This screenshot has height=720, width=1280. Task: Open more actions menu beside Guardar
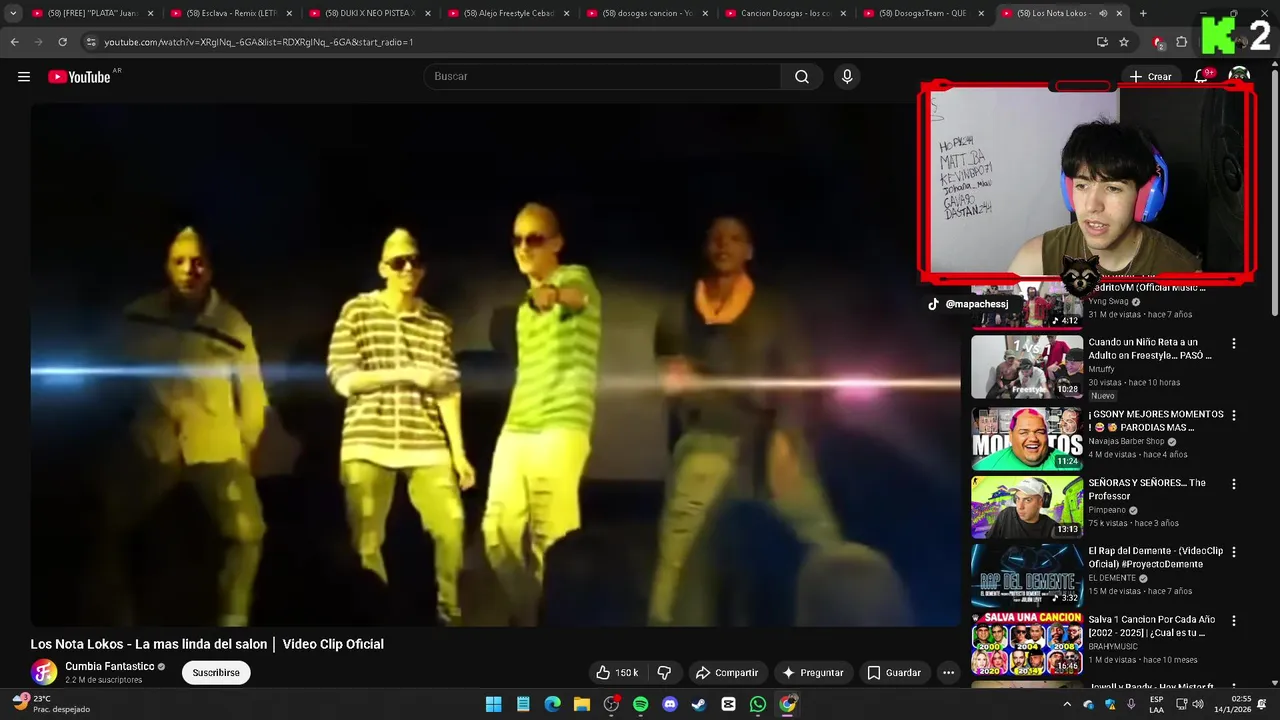[x=949, y=673]
